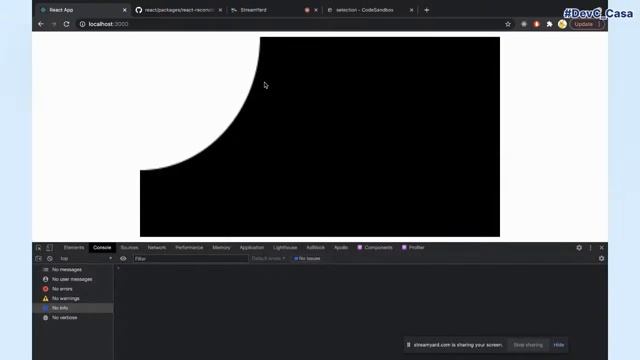Open the Memory panel tab
The width and height of the screenshot is (640, 360).
[x=221, y=248]
